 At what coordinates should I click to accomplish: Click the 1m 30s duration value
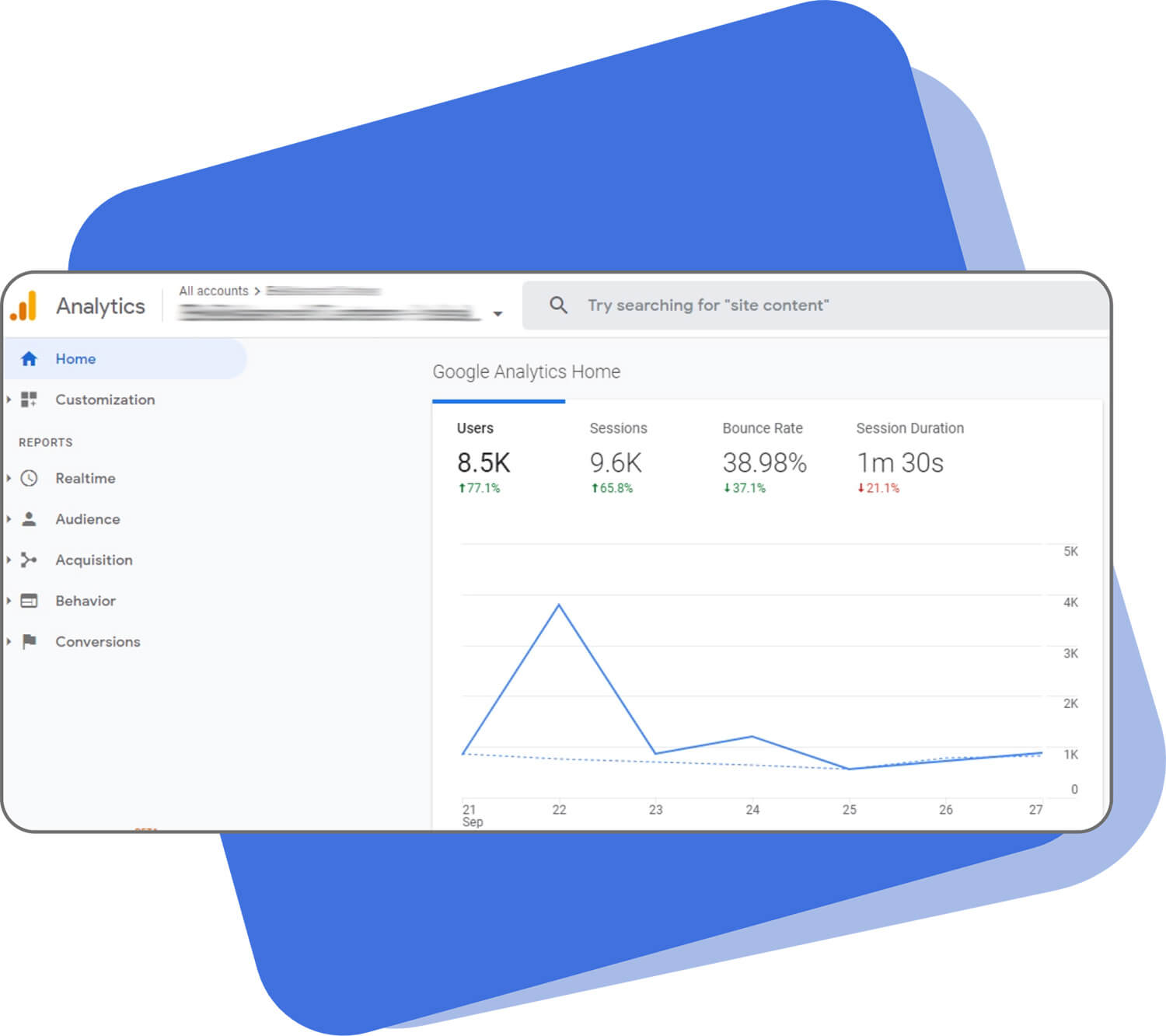900,463
